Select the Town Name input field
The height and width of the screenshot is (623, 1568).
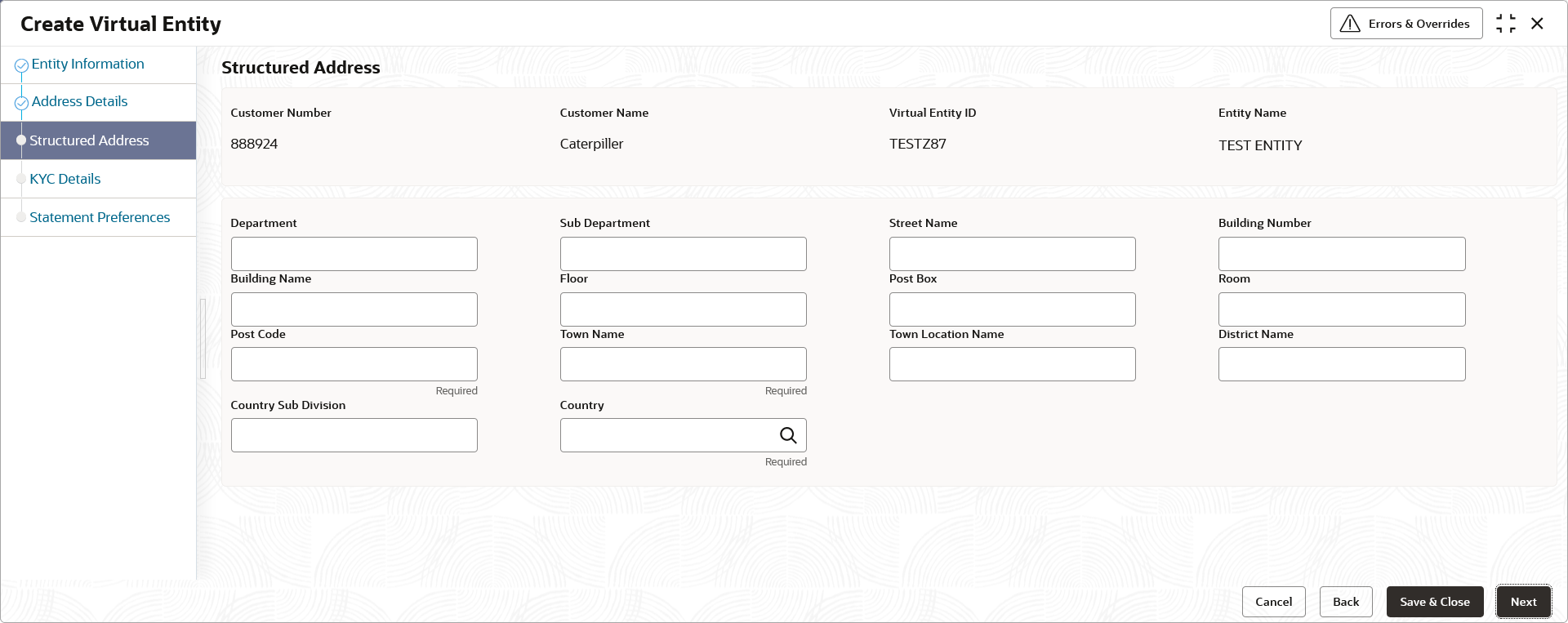pyautogui.click(x=683, y=364)
